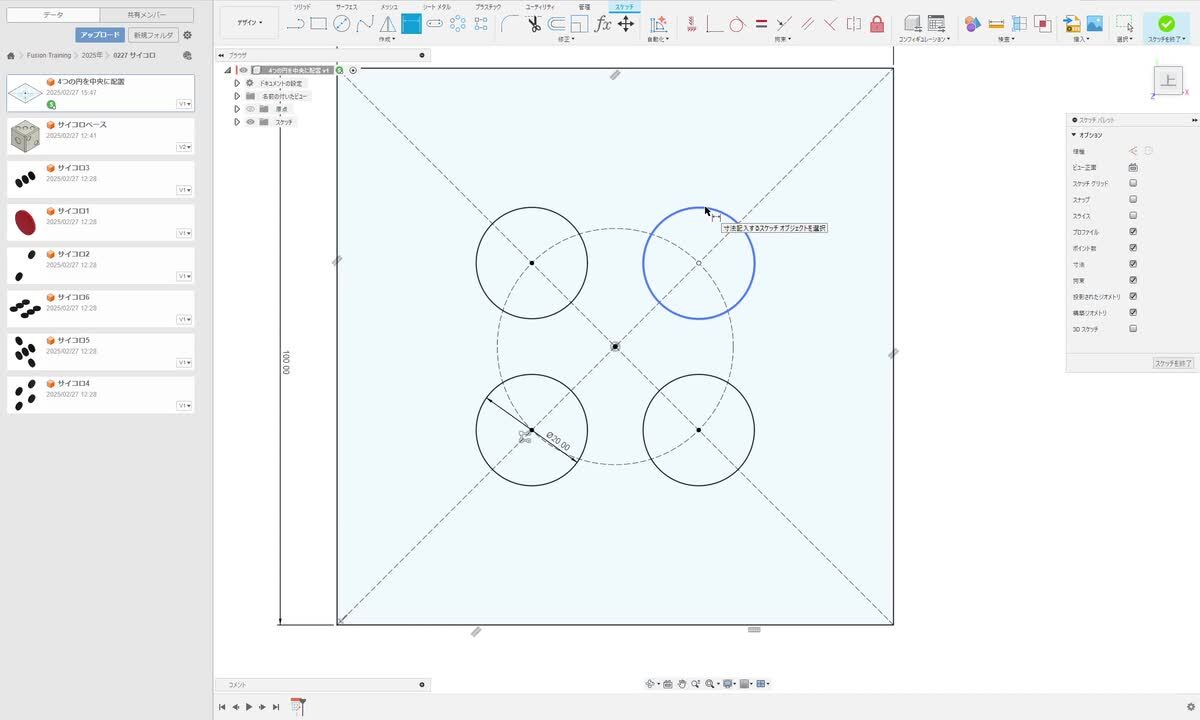The height and width of the screenshot is (720, 1200).
Task: Switch to the メッシュ tab
Action: (389, 7)
